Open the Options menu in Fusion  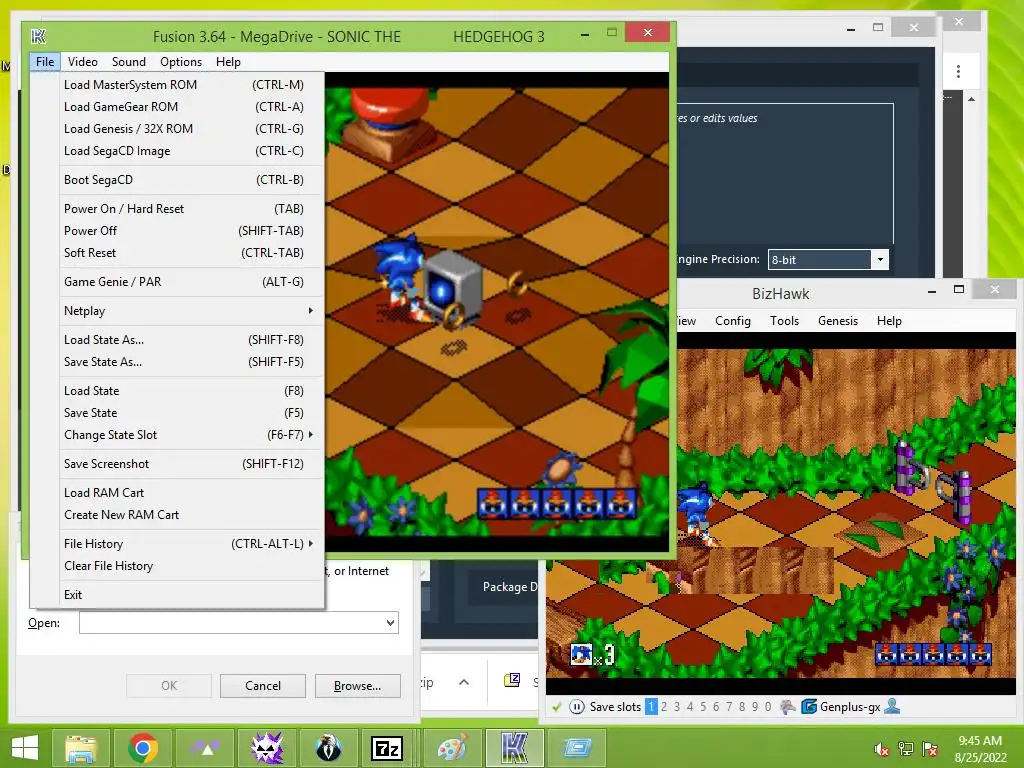coord(181,61)
